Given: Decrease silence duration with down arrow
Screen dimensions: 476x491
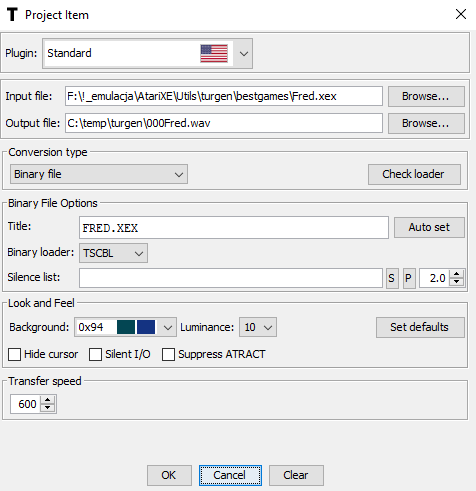Looking at the screenshot, I should point(456,282).
